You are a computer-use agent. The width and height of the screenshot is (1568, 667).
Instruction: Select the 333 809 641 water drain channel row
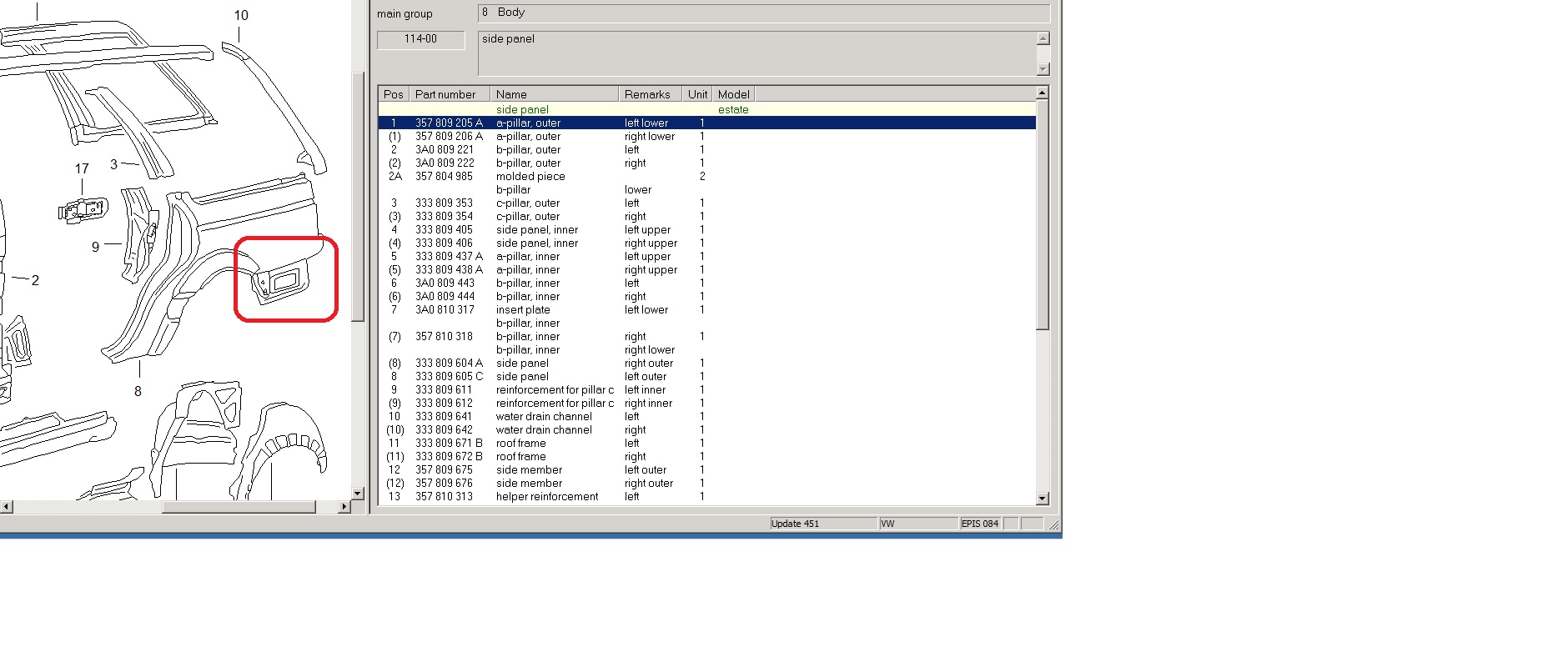543,417
